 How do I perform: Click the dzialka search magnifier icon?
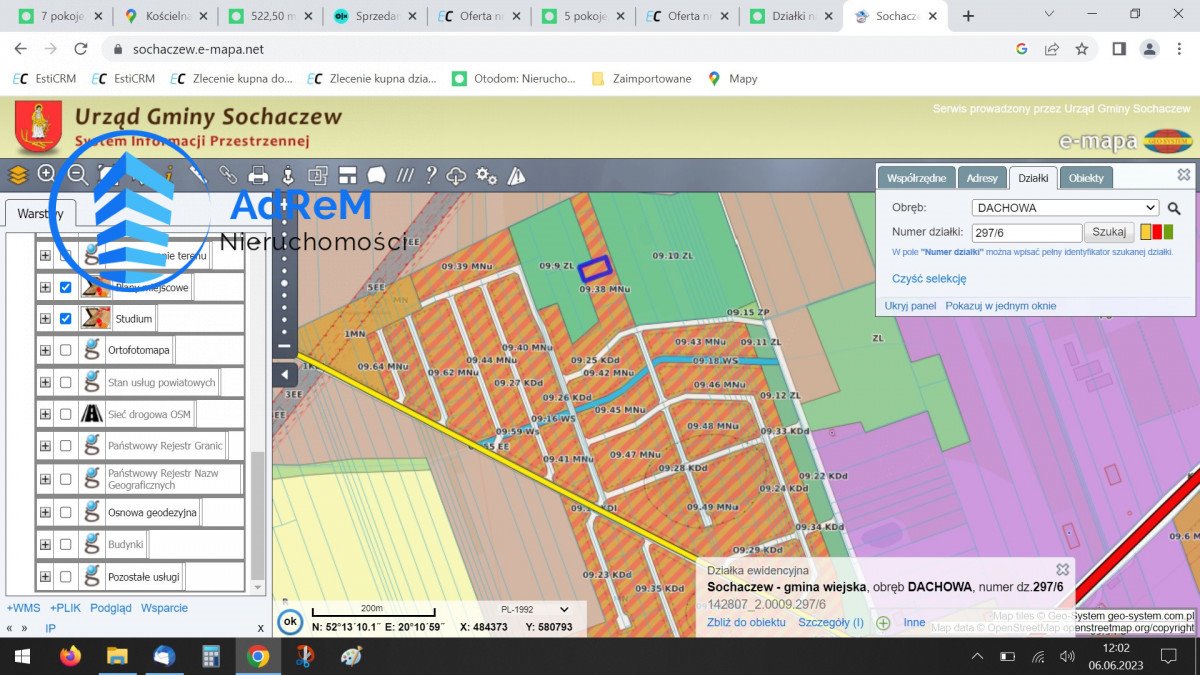(x=1173, y=209)
